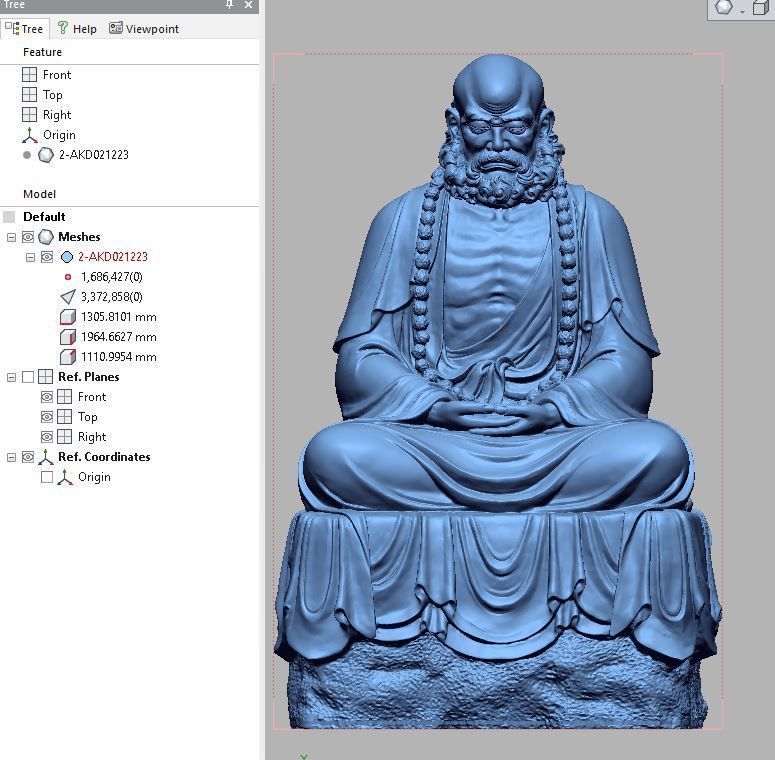775x760 pixels.
Task: Click the Right plane icon in Feature section
Action: 30,115
